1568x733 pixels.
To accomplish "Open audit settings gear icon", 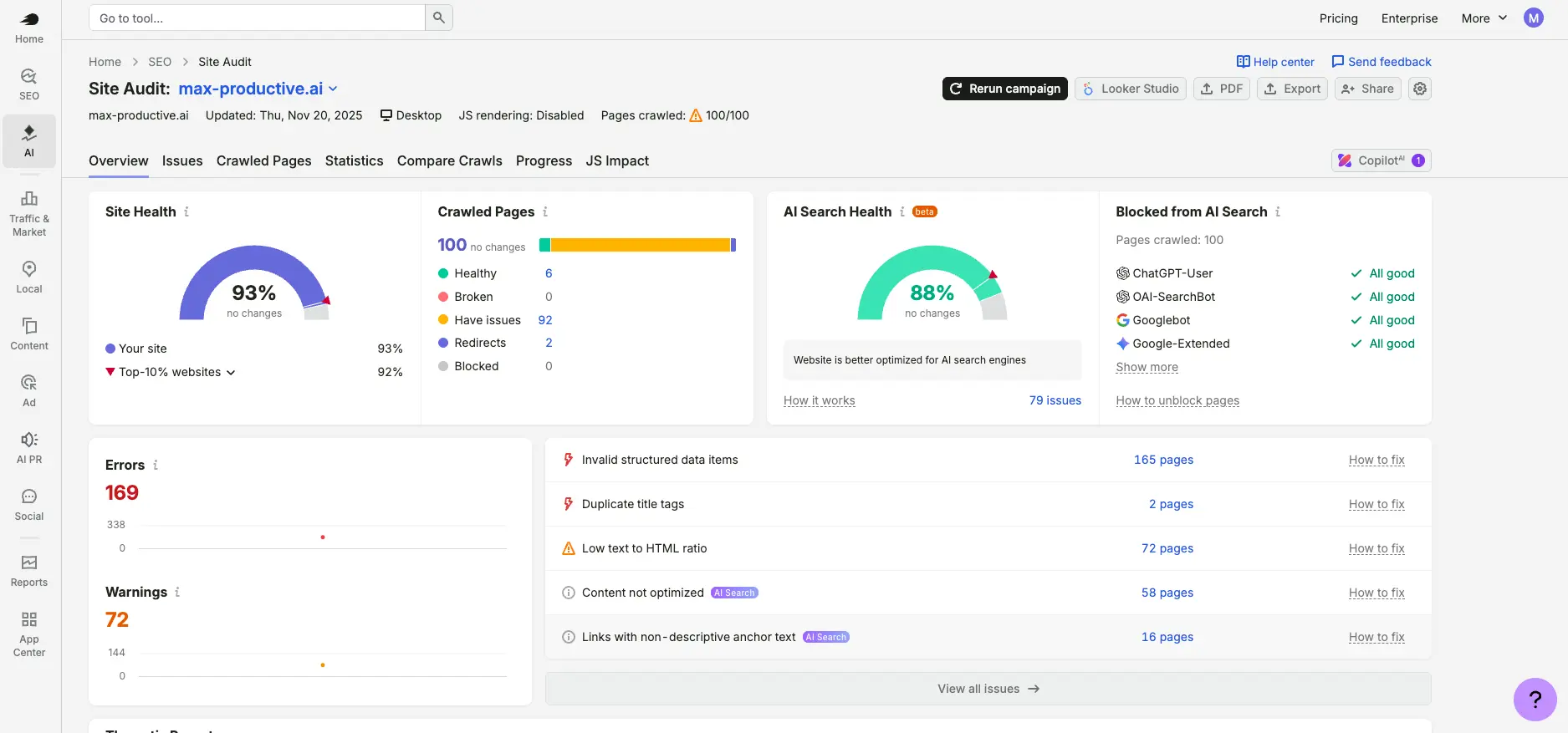I will click(x=1420, y=89).
